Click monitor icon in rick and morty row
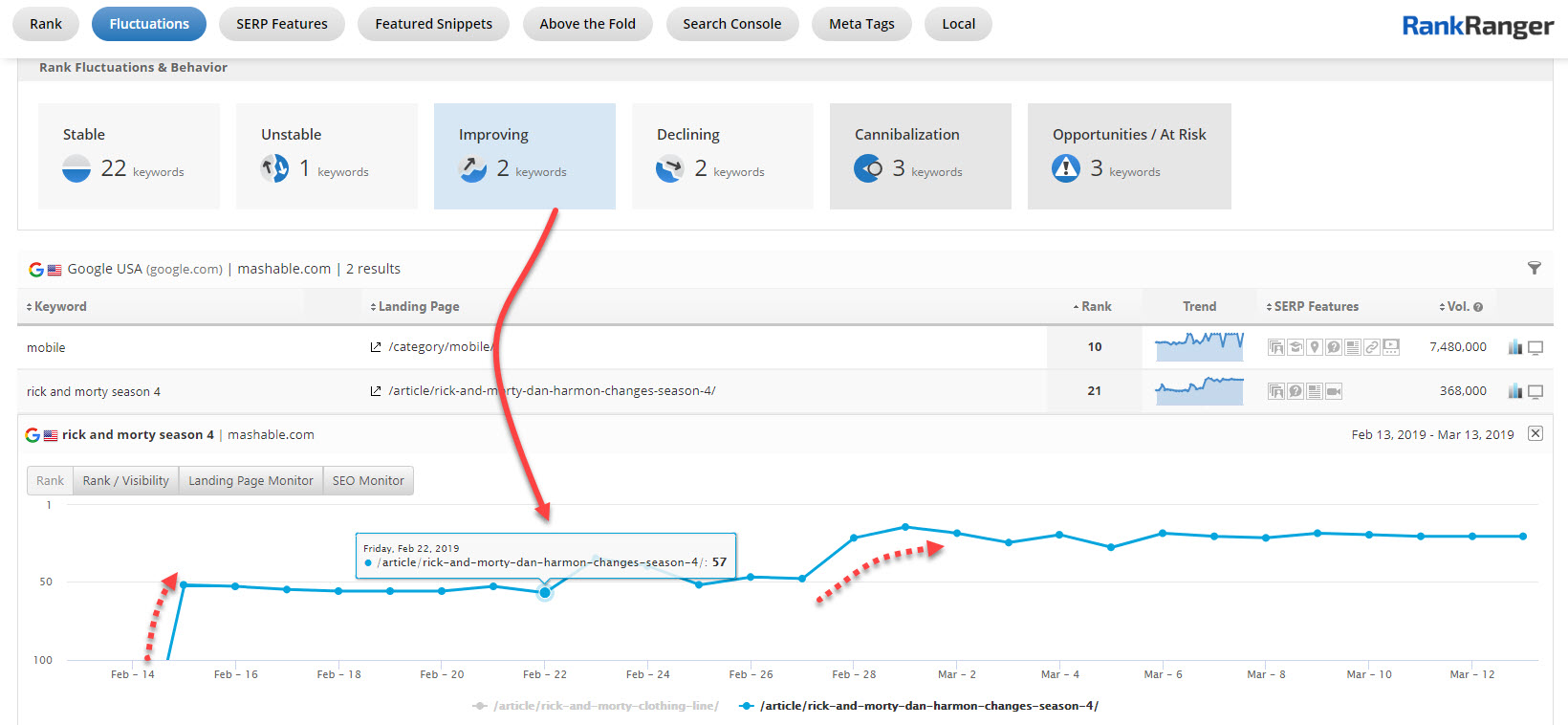This screenshot has height=725, width=1568. coord(1535,391)
